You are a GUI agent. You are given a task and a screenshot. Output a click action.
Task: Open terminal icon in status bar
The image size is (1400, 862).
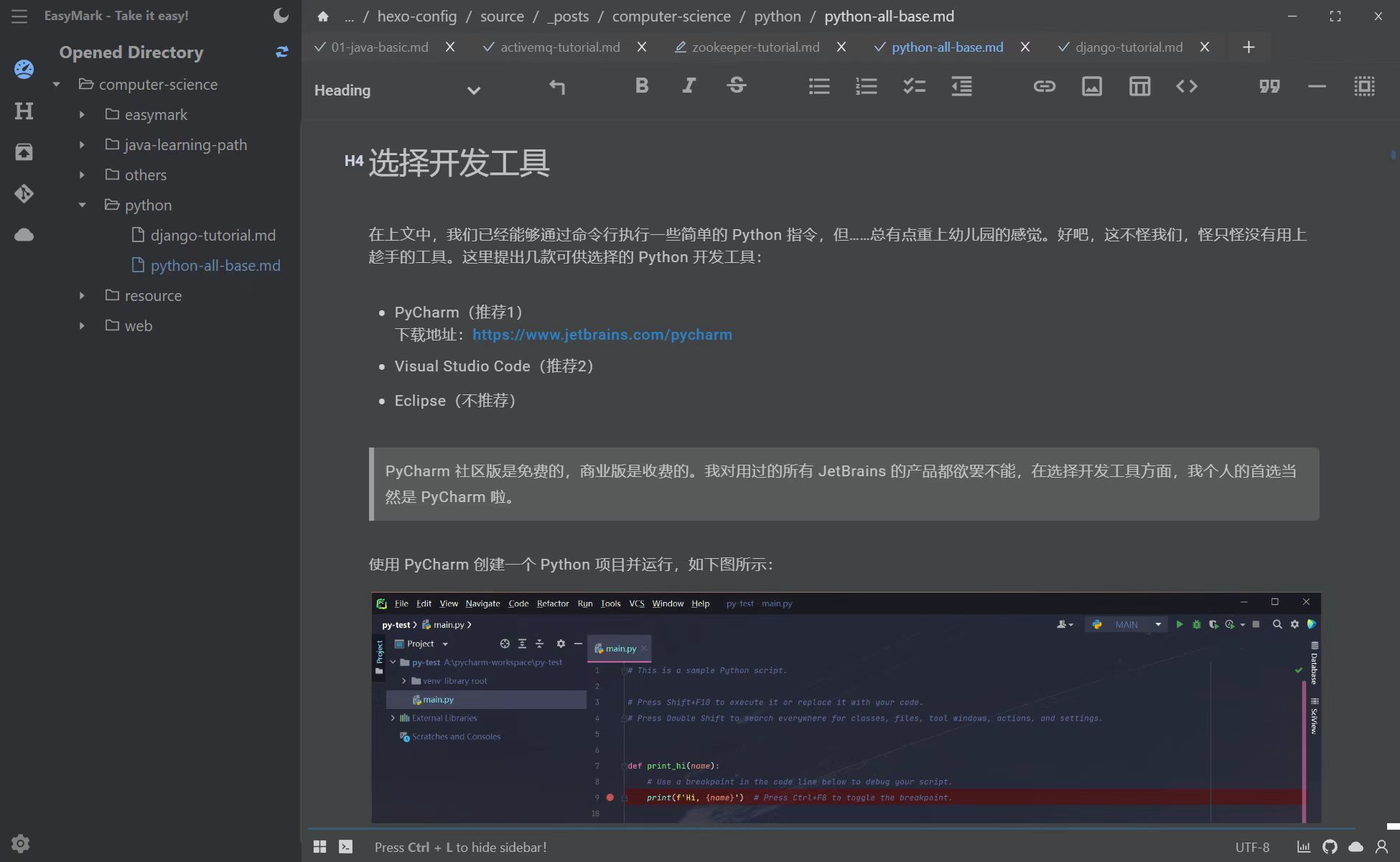[346, 847]
